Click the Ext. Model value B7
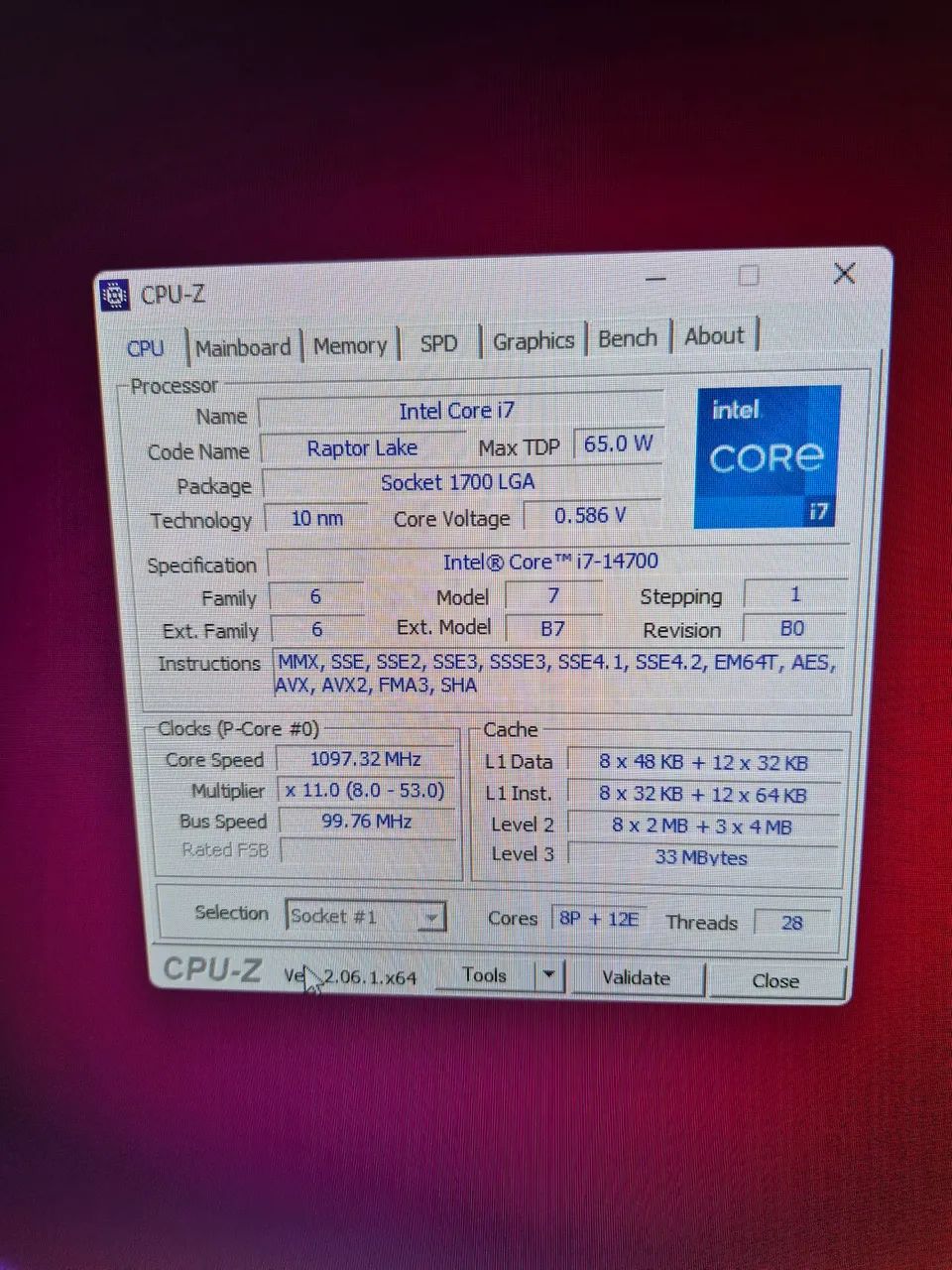Viewport: 952px width, 1270px height. pos(552,628)
